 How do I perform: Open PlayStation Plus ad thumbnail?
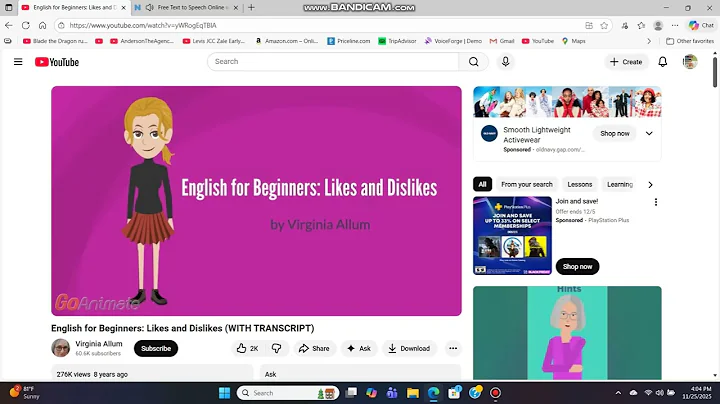point(512,236)
